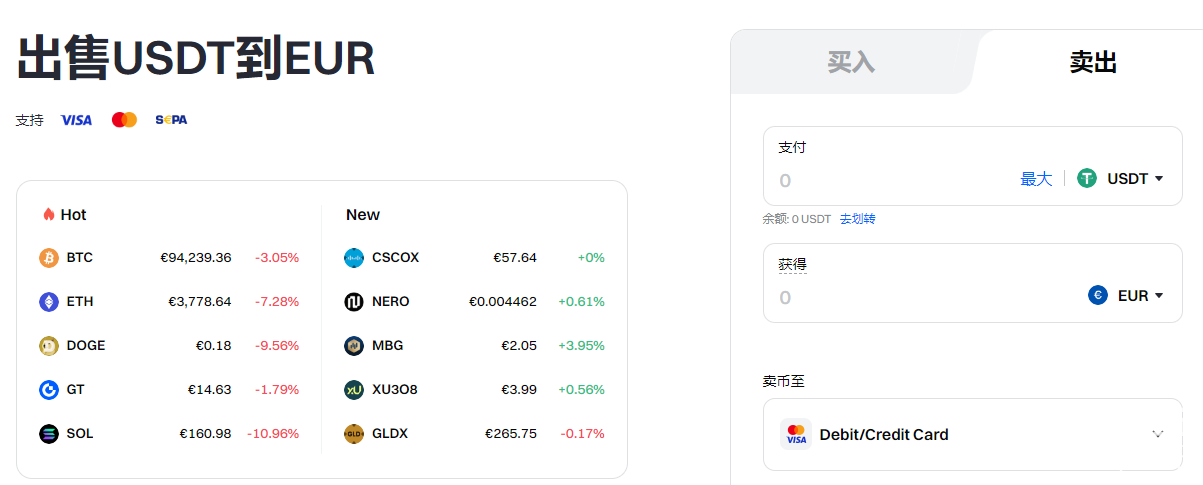
Task: Select the 卖出 tab
Action: click(x=1092, y=62)
